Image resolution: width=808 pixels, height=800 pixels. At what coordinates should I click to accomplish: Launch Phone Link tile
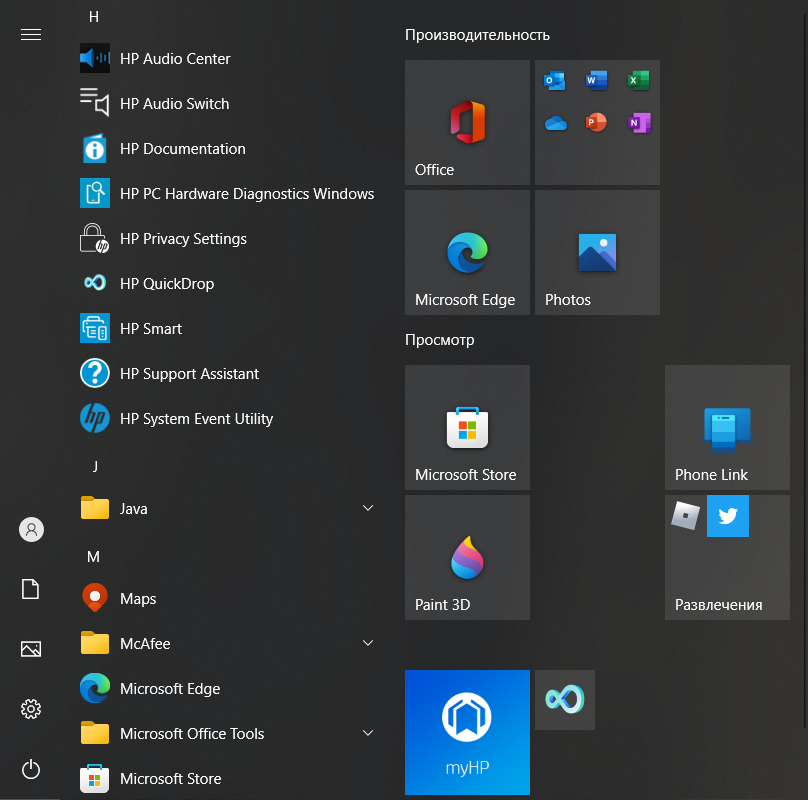pos(727,427)
